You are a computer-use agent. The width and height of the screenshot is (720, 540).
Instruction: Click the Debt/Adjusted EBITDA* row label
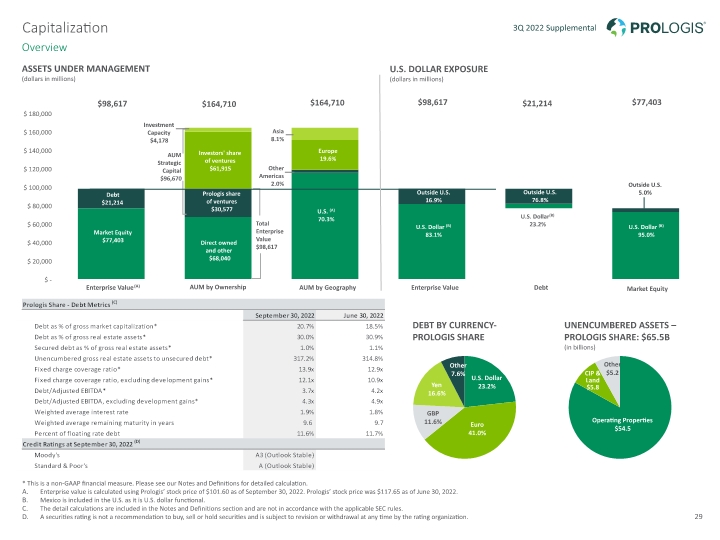(70, 391)
